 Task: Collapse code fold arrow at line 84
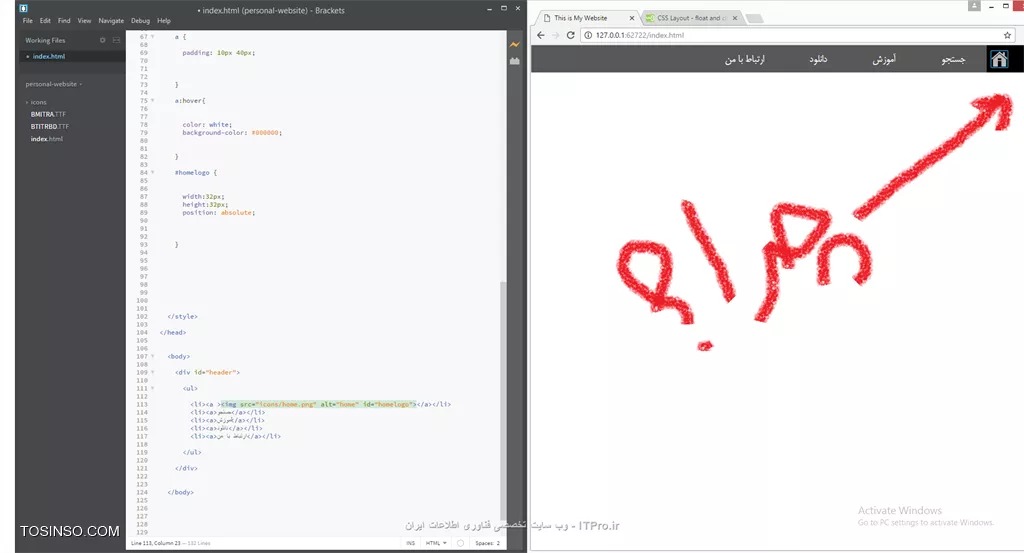153,172
